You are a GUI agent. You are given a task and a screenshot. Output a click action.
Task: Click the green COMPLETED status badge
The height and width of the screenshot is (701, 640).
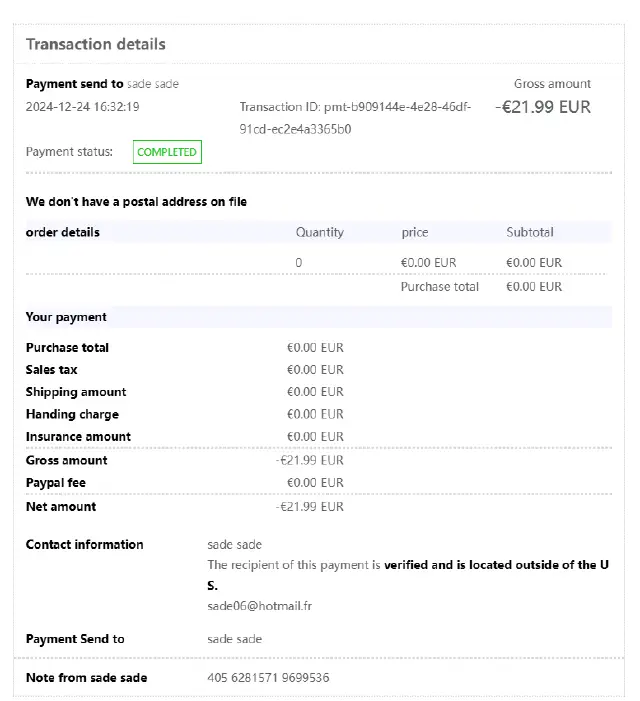point(167,152)
